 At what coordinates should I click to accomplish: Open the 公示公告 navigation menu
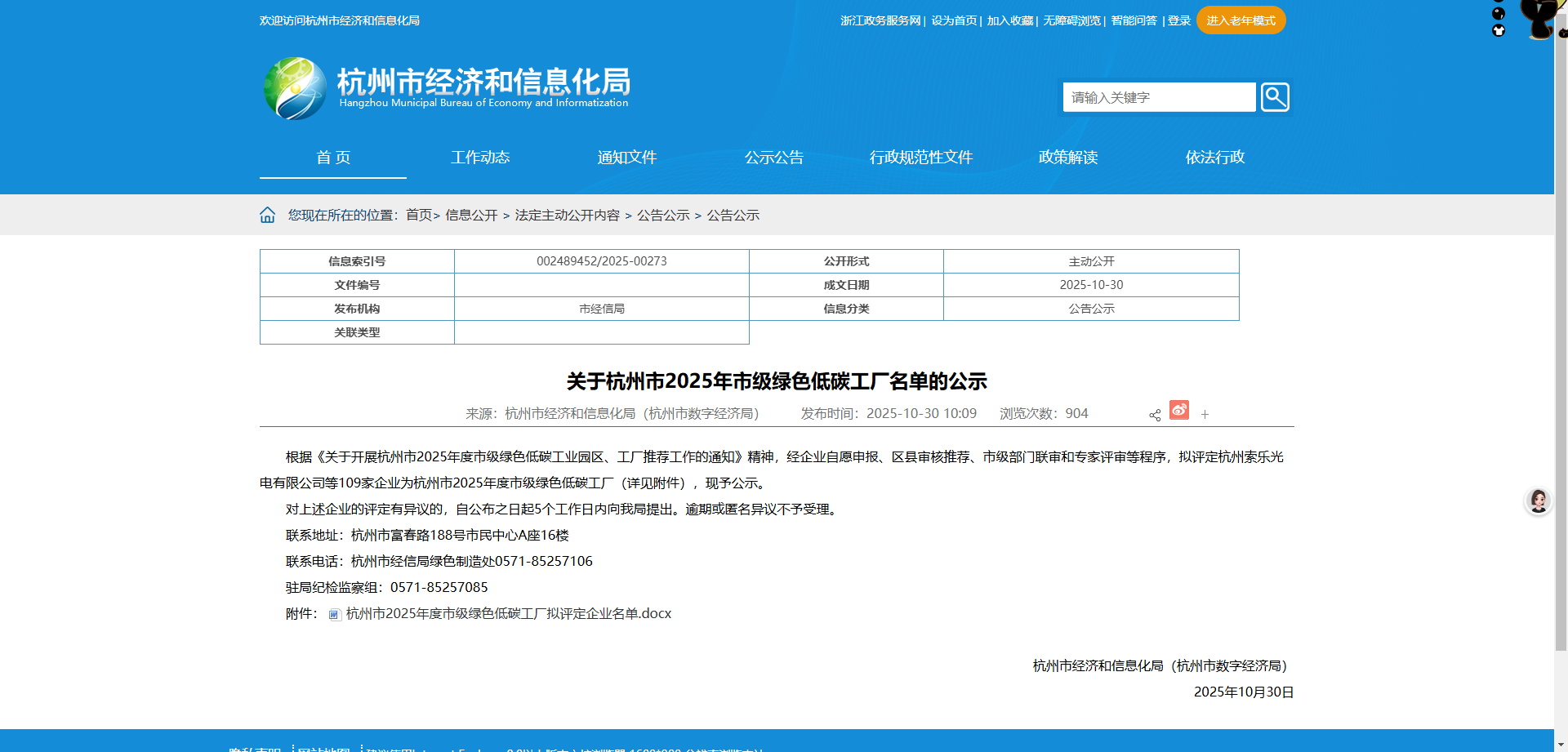tap(773, 157)
